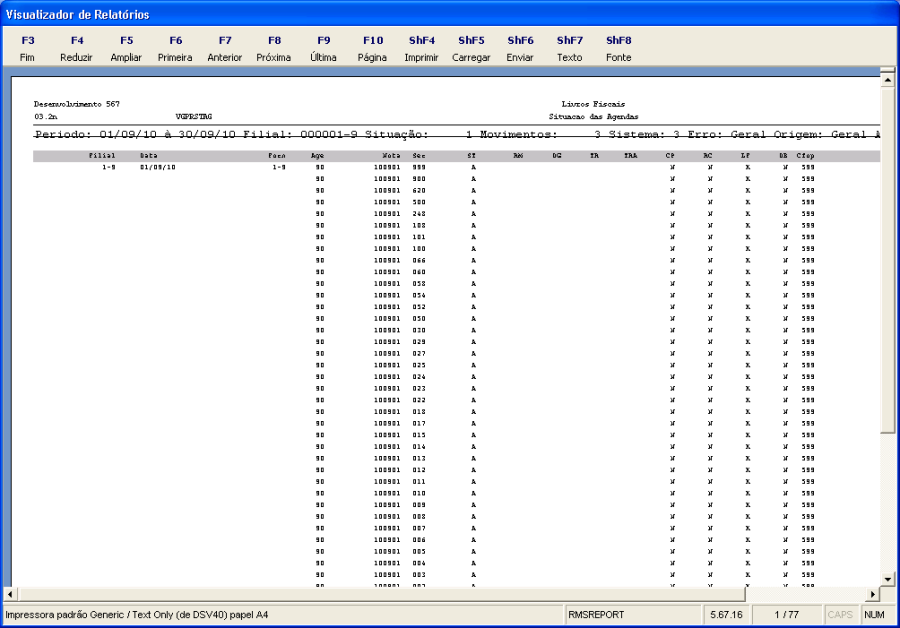
Task: Click the 'LF' column header
Action: [x=746, y=156]
